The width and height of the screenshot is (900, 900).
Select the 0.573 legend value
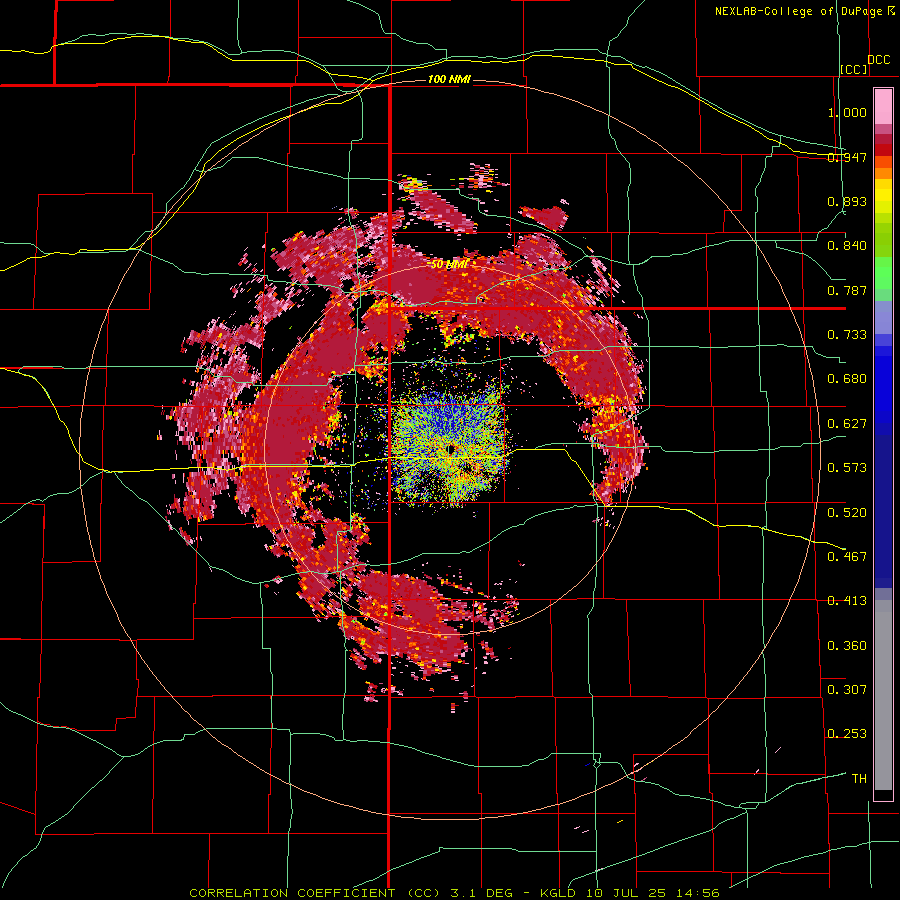click(x=847, y=468)
